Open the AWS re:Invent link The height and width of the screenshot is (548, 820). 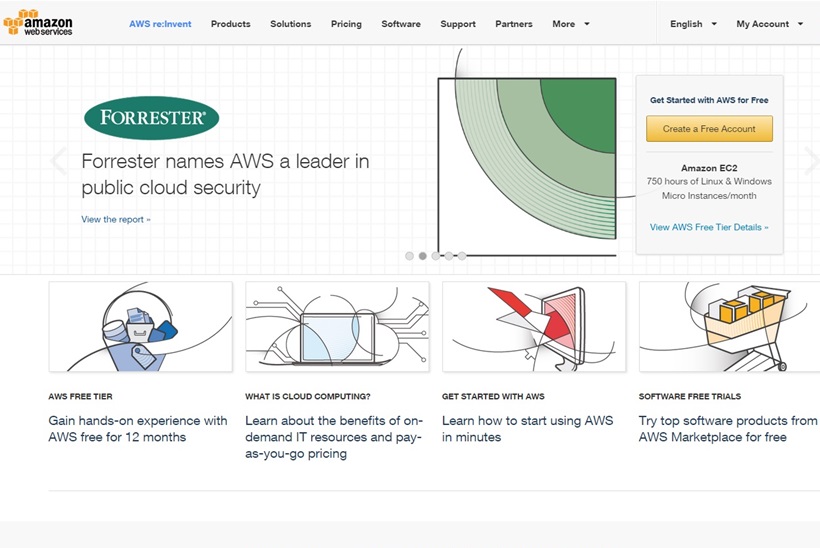160,24
